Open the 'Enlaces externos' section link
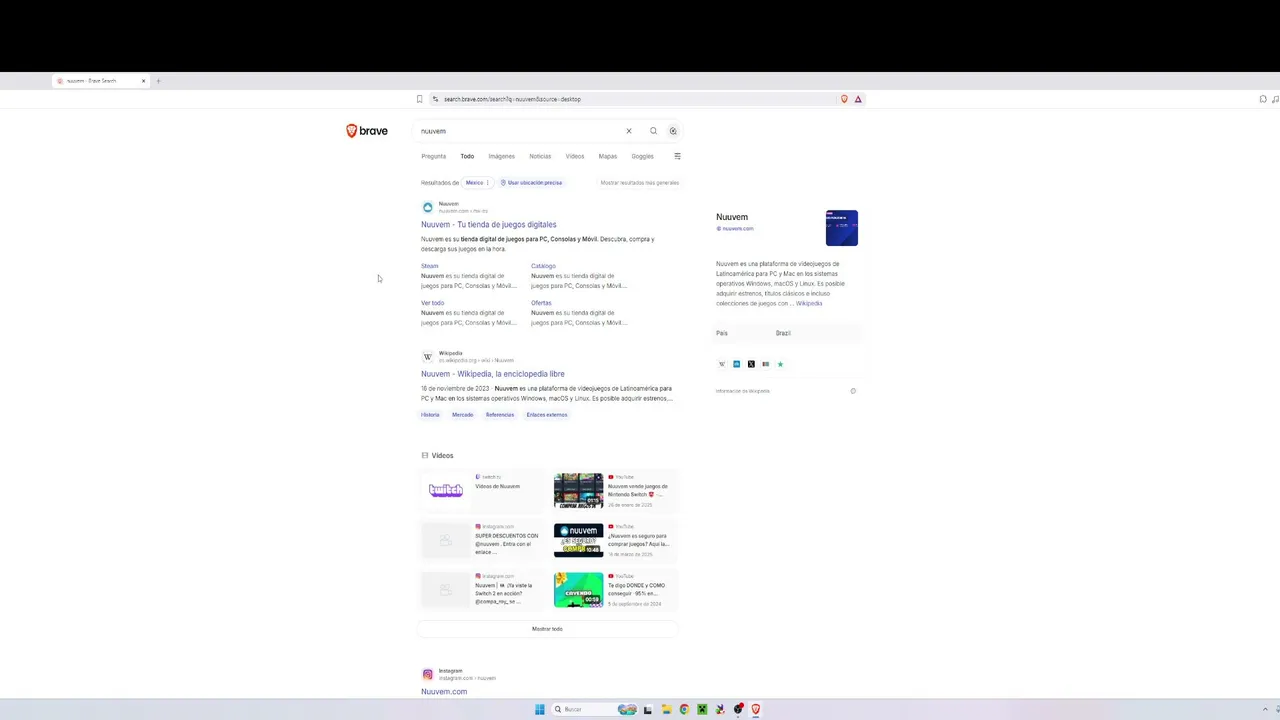The image size is (1280, 720). click(547, 415)
